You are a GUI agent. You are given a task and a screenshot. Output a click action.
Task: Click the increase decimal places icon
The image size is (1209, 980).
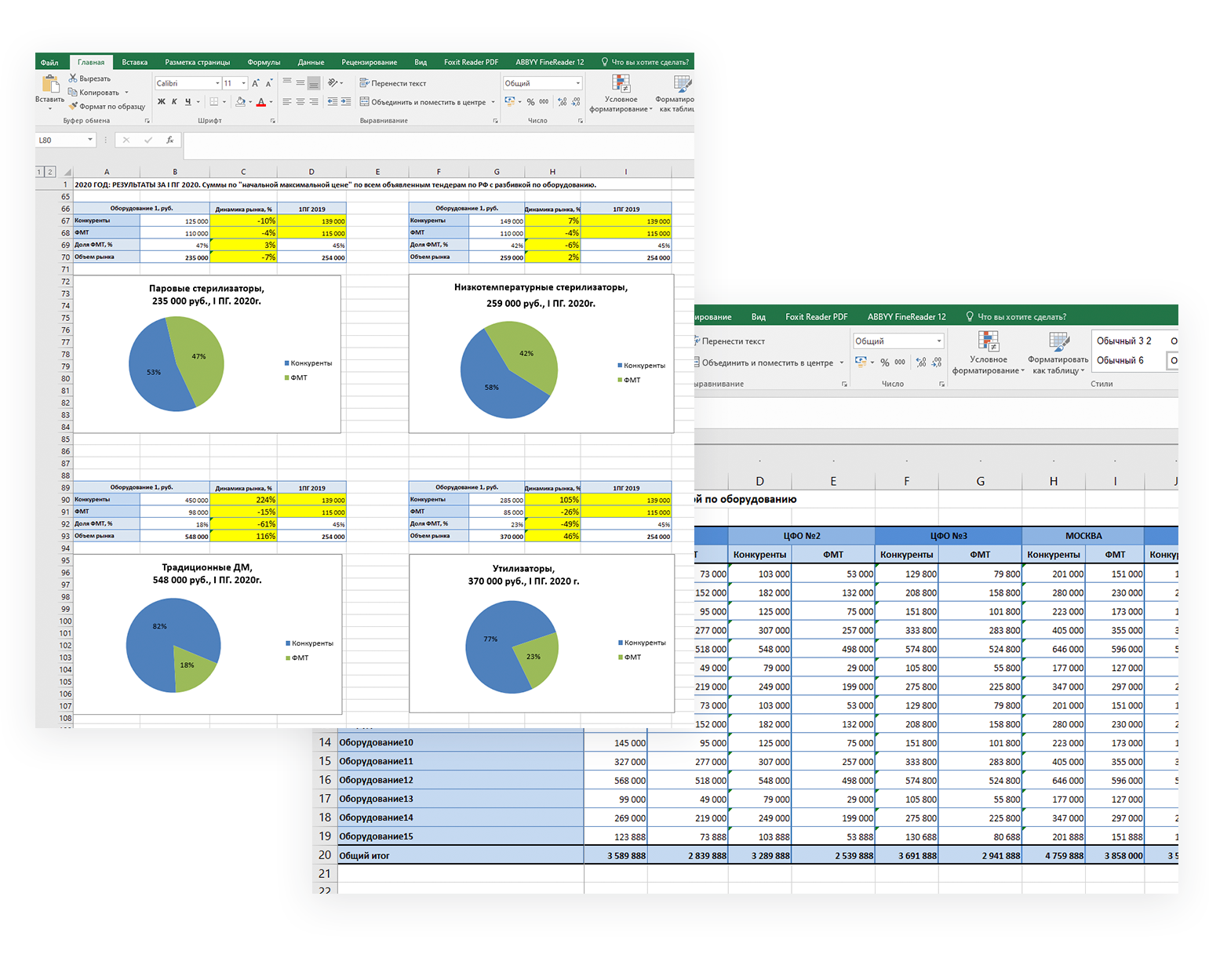click(563, 101)
